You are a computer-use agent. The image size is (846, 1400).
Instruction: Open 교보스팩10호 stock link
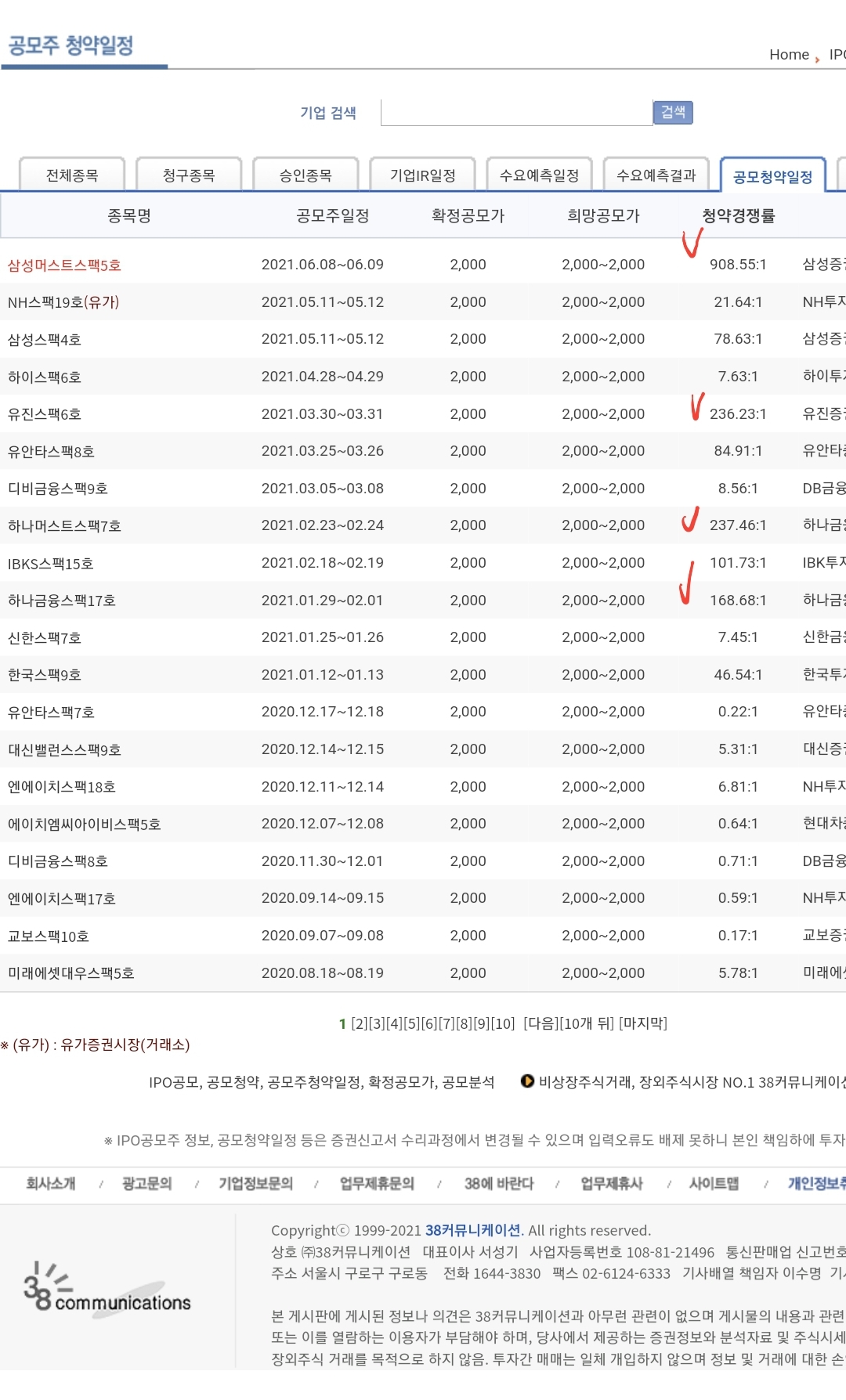click(x=49, y=936)
